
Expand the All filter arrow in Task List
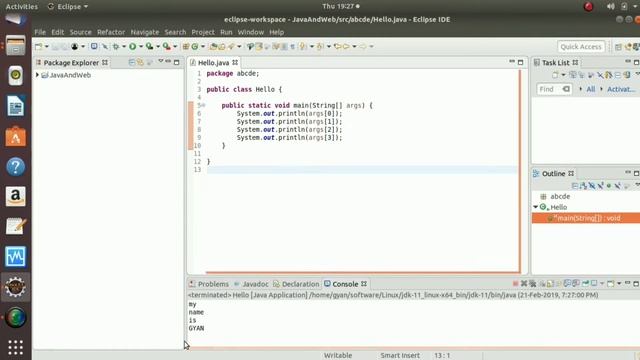pyautogui.click(x=580, y=89)
